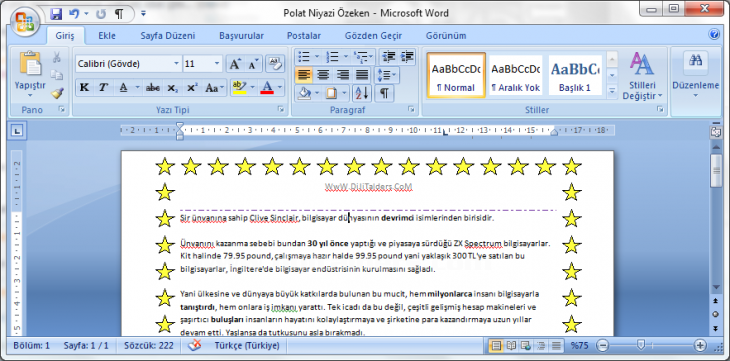The height and width of the screenshot is (361, 730).
Task: Click the %75 zoom level button
Action: pyautogui.click(x=580, y=346)
